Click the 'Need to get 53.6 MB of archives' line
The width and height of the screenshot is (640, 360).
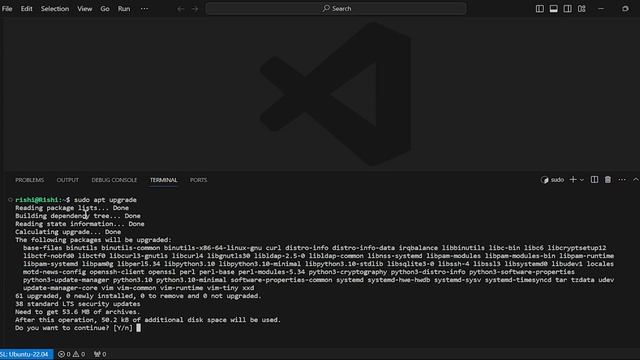pos(78,312)
